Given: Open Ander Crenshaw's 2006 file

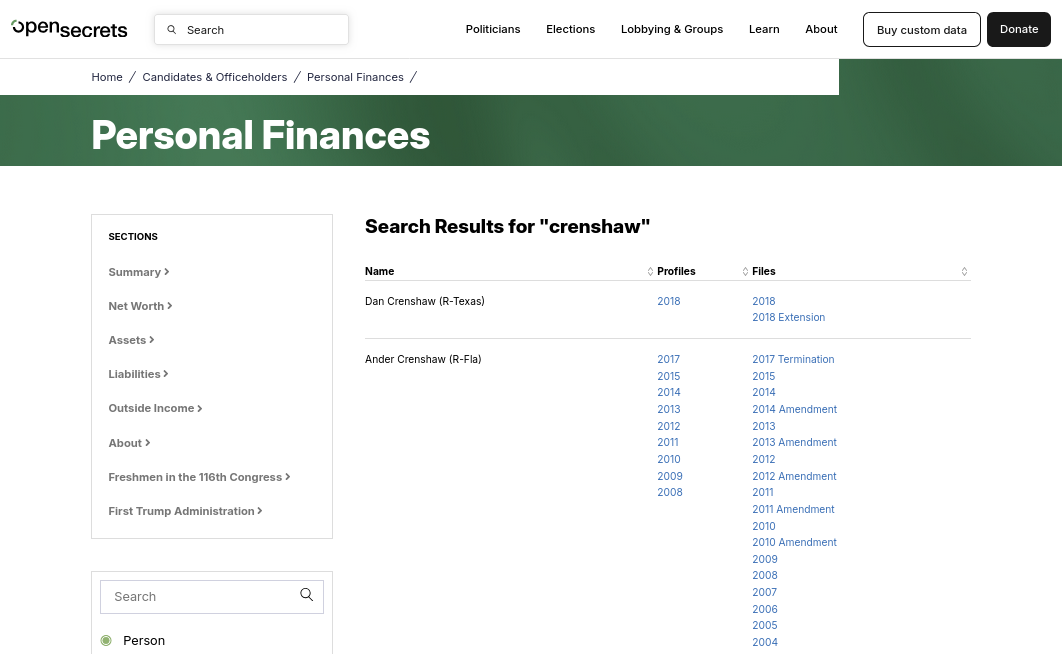Looking at the screenshot, I should click(765, 609).
